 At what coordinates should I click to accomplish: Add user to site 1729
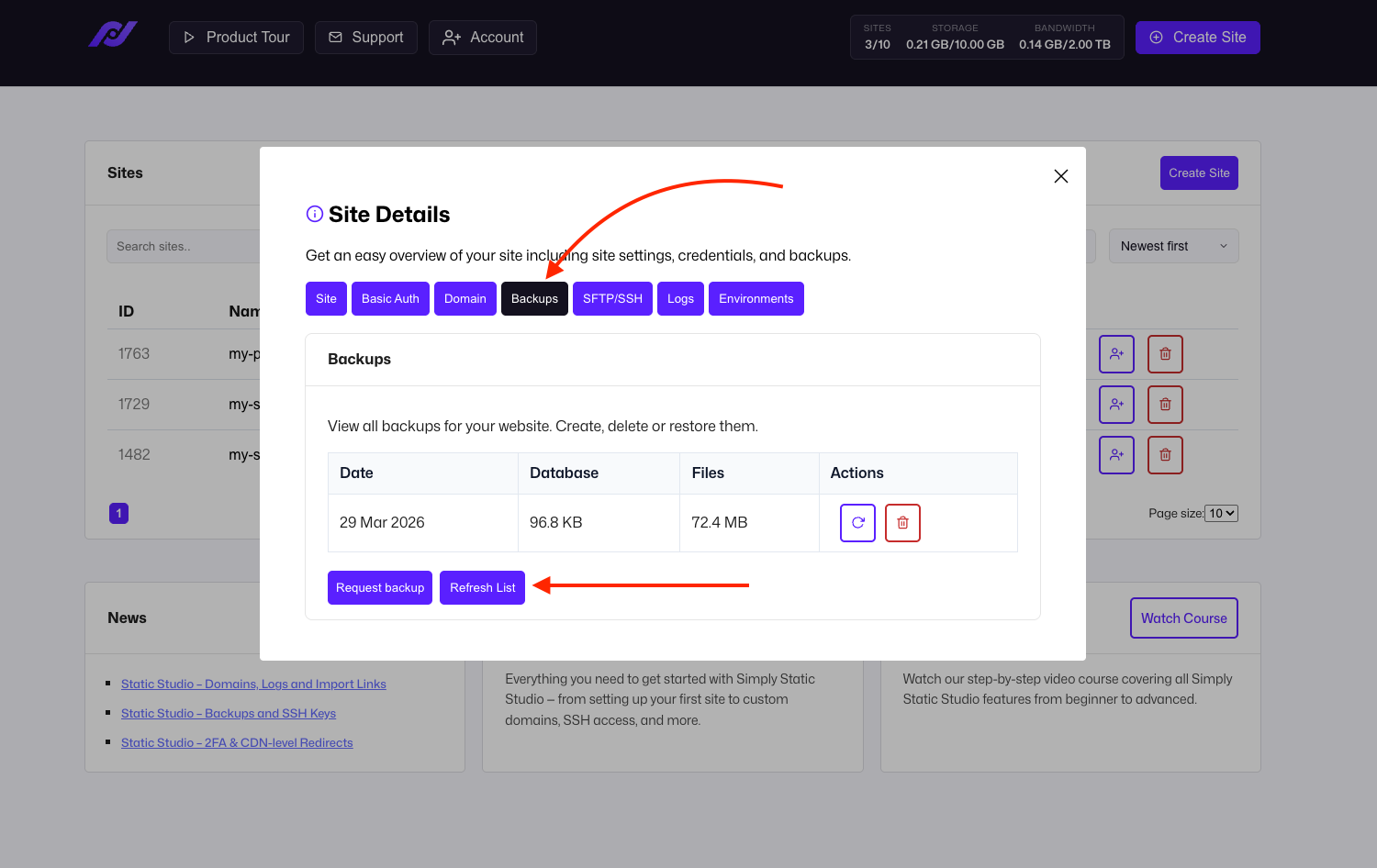1116,405
